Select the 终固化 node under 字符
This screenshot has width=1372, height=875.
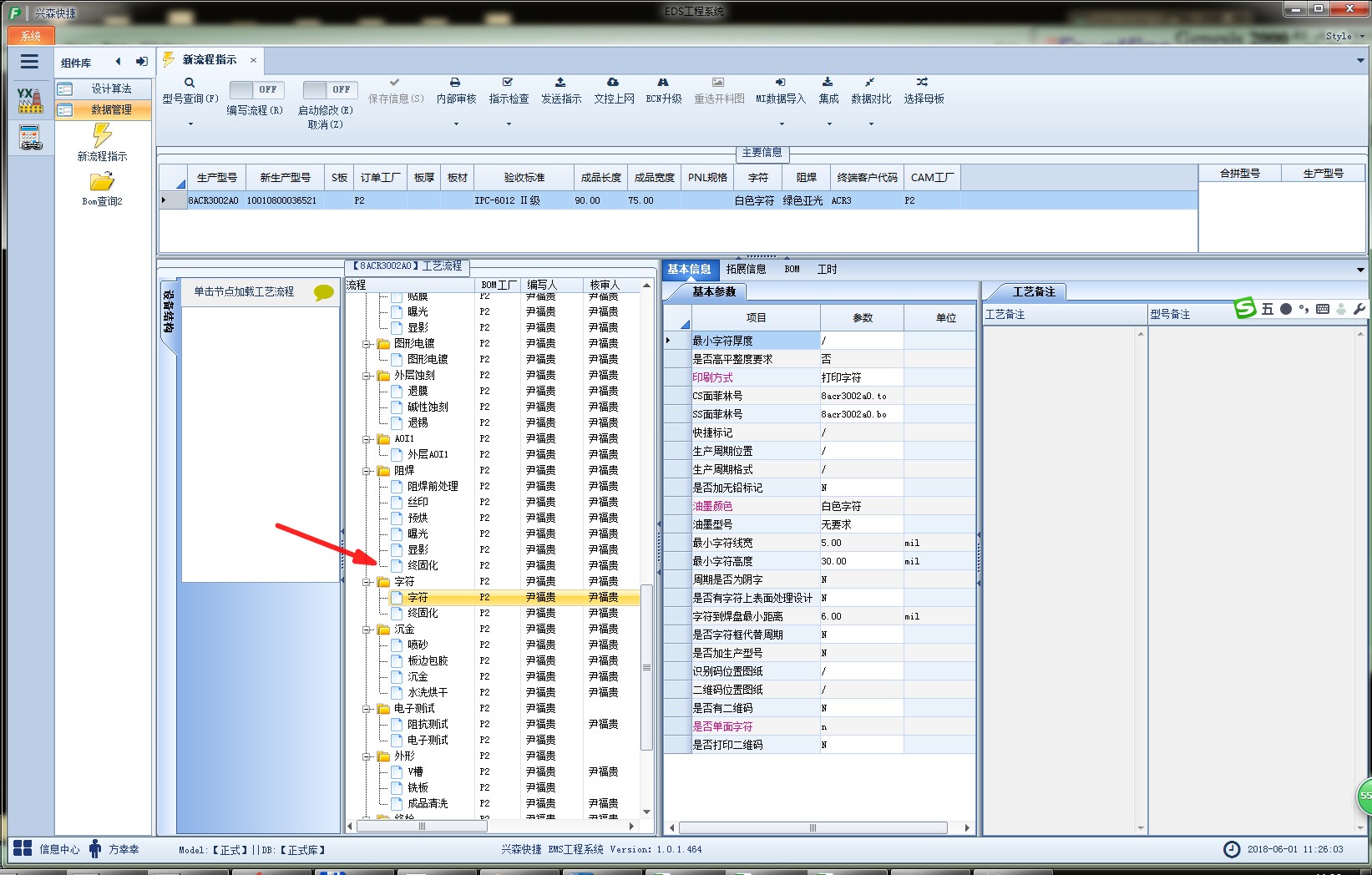coord(423,613)
